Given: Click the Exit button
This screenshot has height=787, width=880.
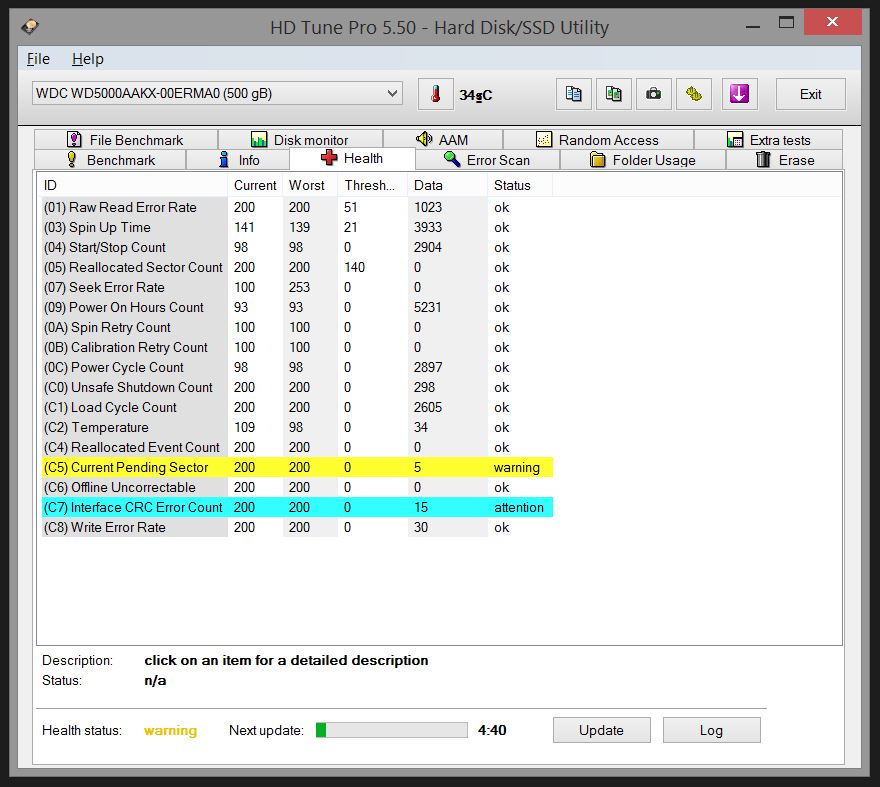Looking at the screenshot, I should pos(810,94).
